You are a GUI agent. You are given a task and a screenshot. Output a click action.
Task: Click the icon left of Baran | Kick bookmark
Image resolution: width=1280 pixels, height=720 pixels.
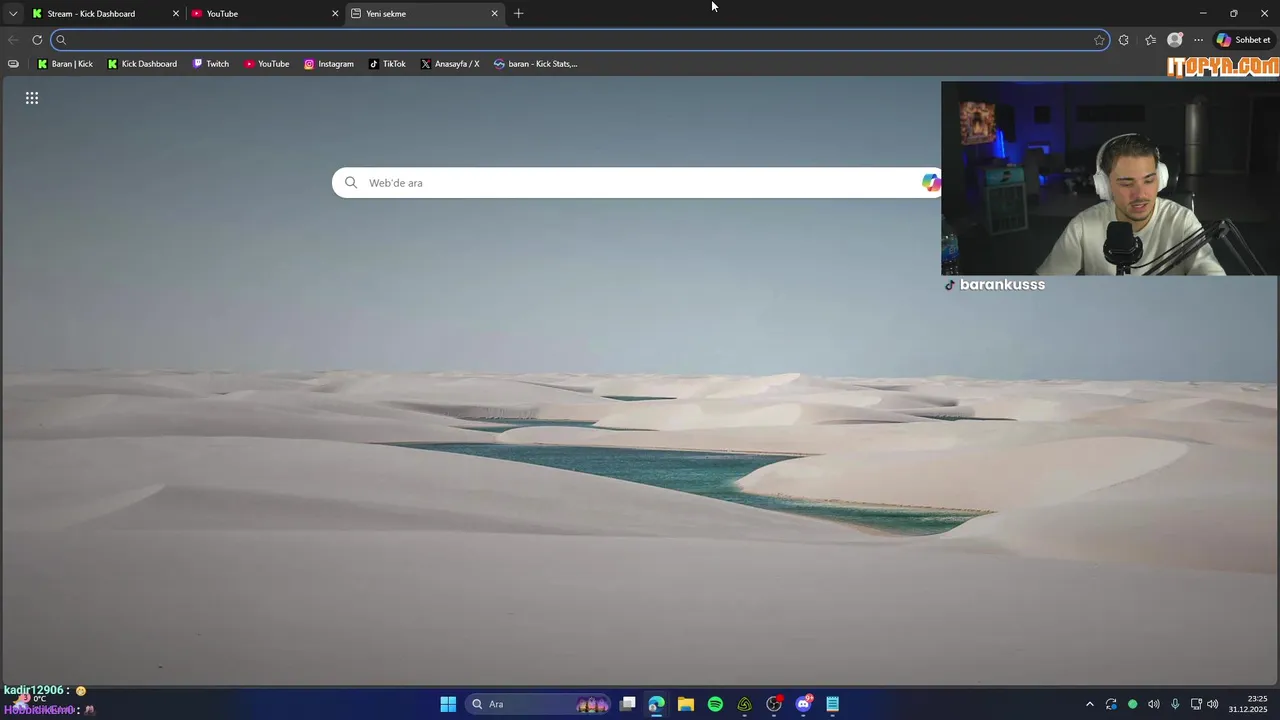click(13, 64)
